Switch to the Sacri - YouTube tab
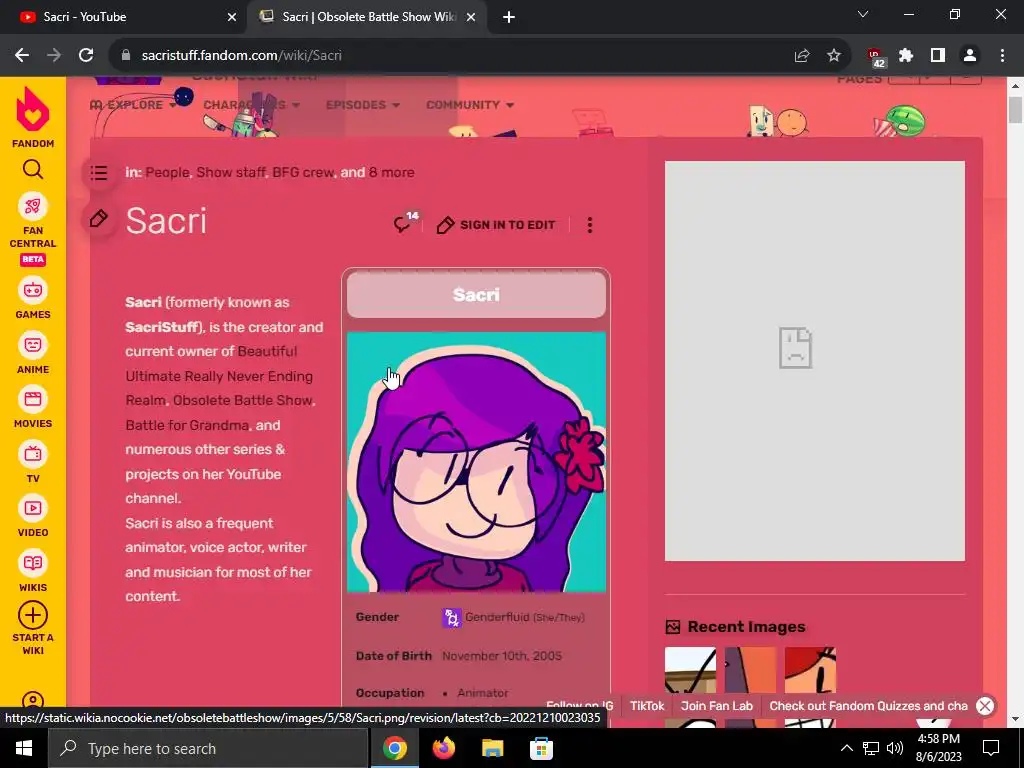The image size is (1024, 768). tap(121, 17)
